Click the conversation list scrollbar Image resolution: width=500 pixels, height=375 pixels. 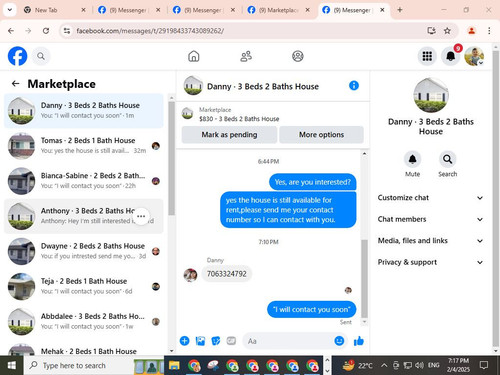coord(171,158)
